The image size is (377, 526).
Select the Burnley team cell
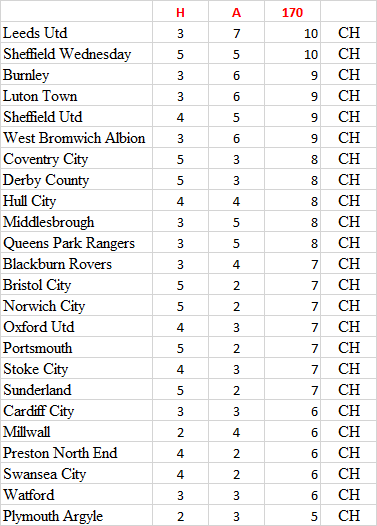[x=77, y=74]
